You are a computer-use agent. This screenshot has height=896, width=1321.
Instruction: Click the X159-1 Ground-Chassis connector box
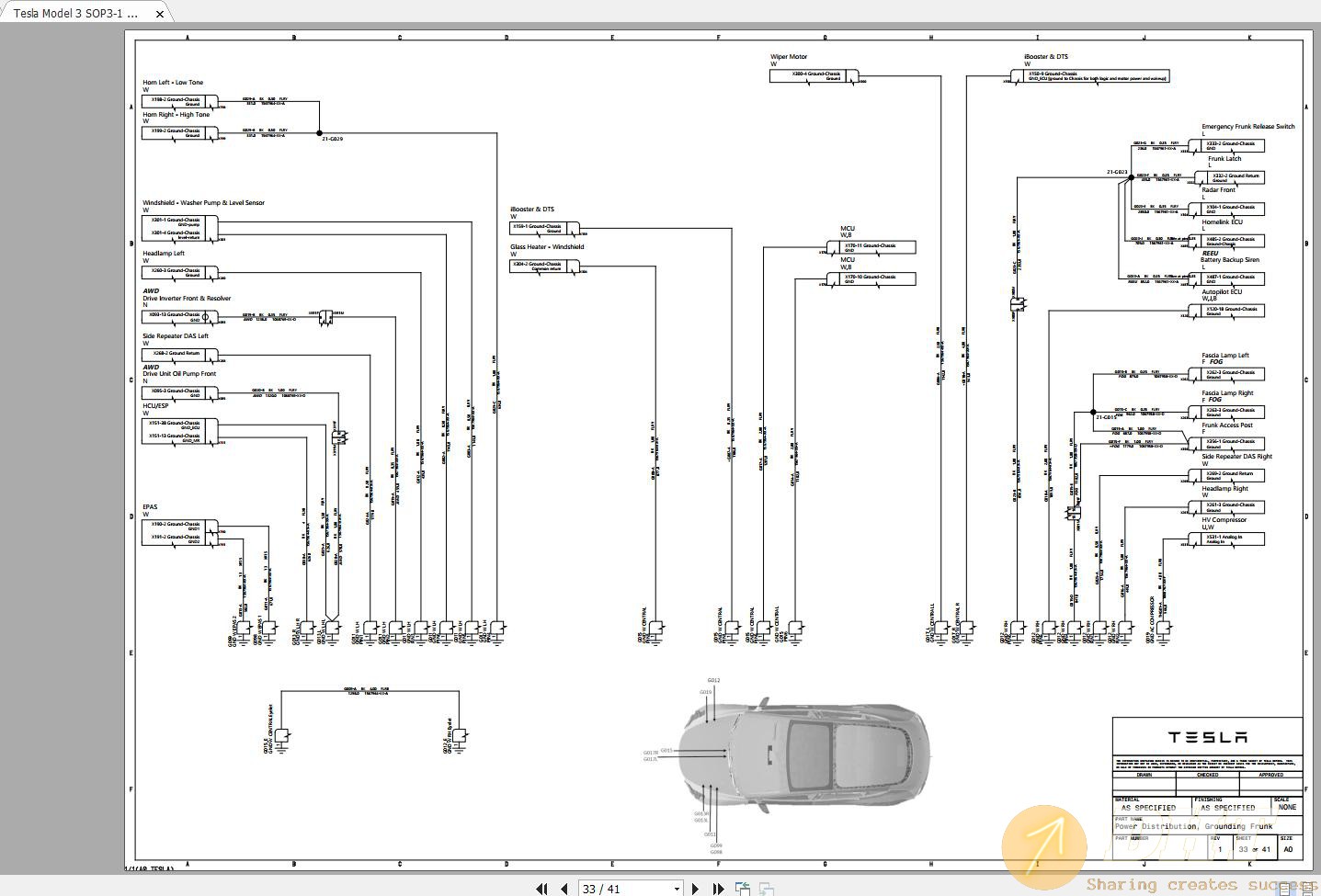[544, 228]
